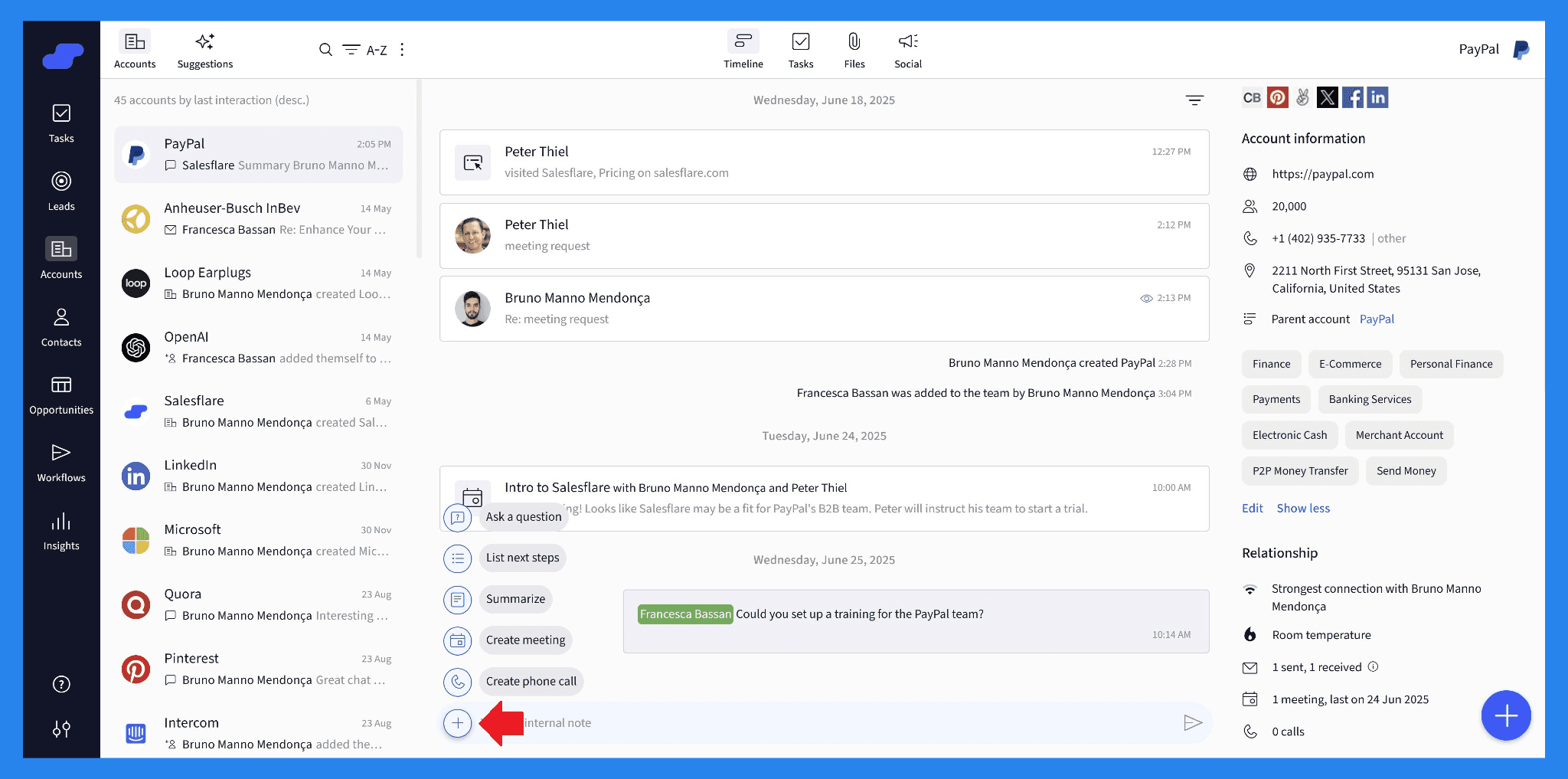The width and height of the screenshot is (1568, 779).
Task: Open settings sliders icon in sidebar
Action: pos(61,729)
